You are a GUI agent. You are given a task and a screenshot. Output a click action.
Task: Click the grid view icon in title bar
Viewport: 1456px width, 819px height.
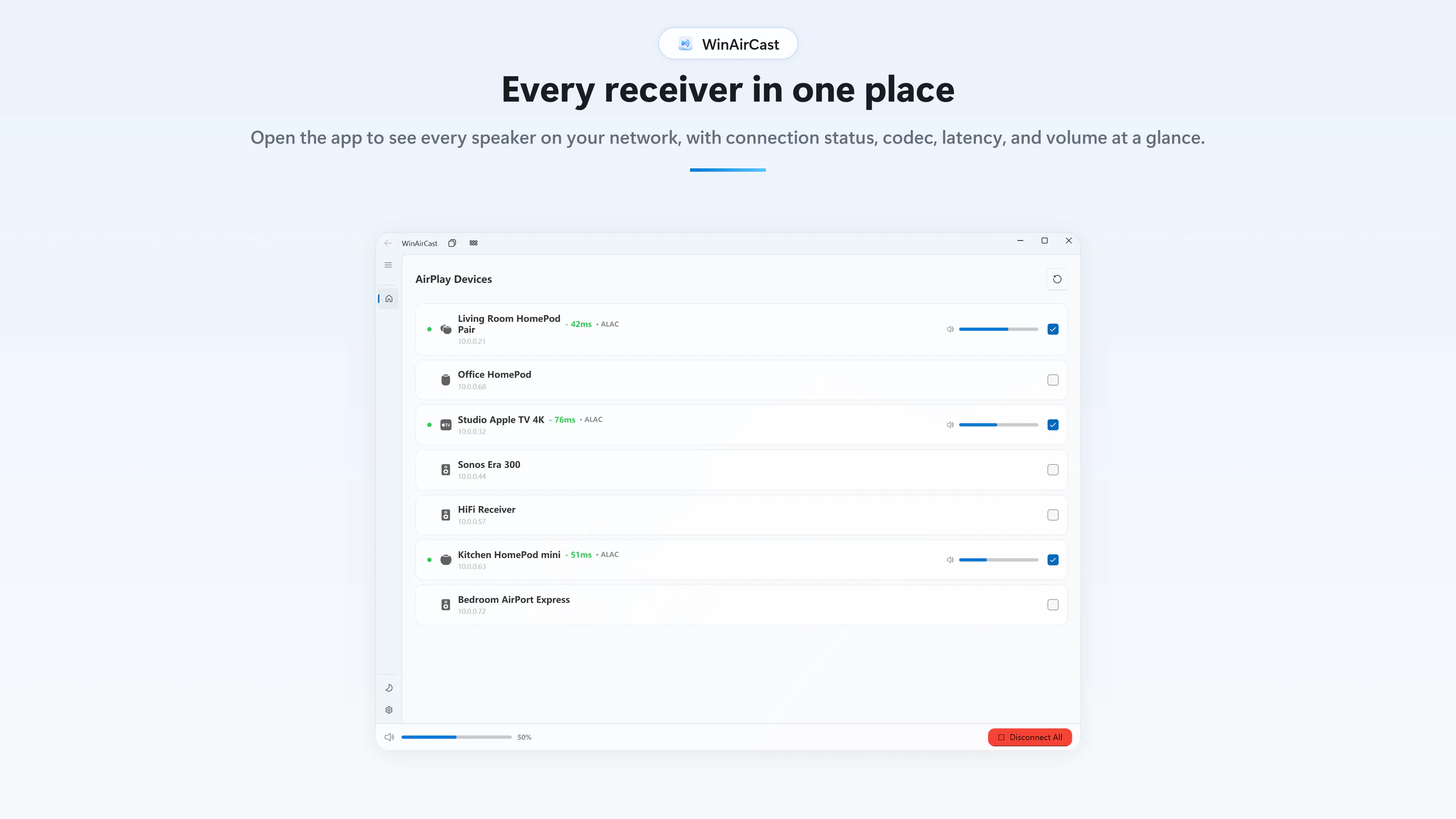(x=474, y=243)
